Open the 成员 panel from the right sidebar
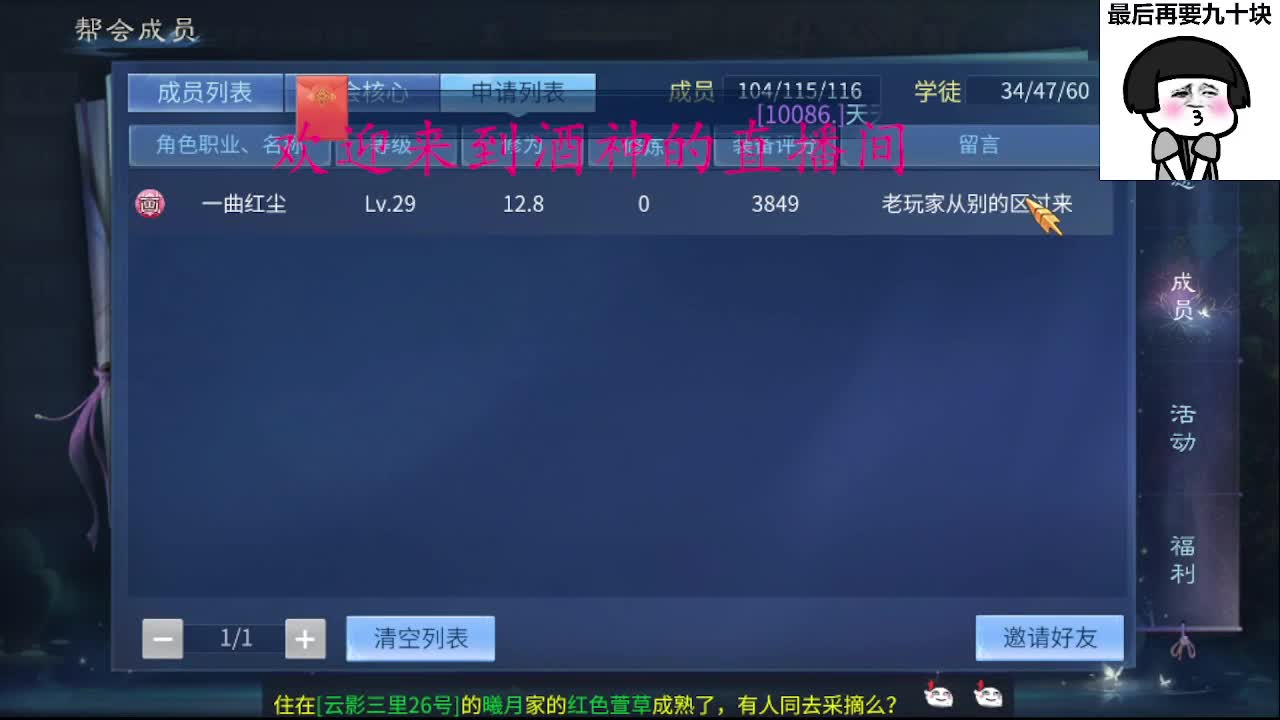Screen dimensions: 1280x720 [1180, 294]
